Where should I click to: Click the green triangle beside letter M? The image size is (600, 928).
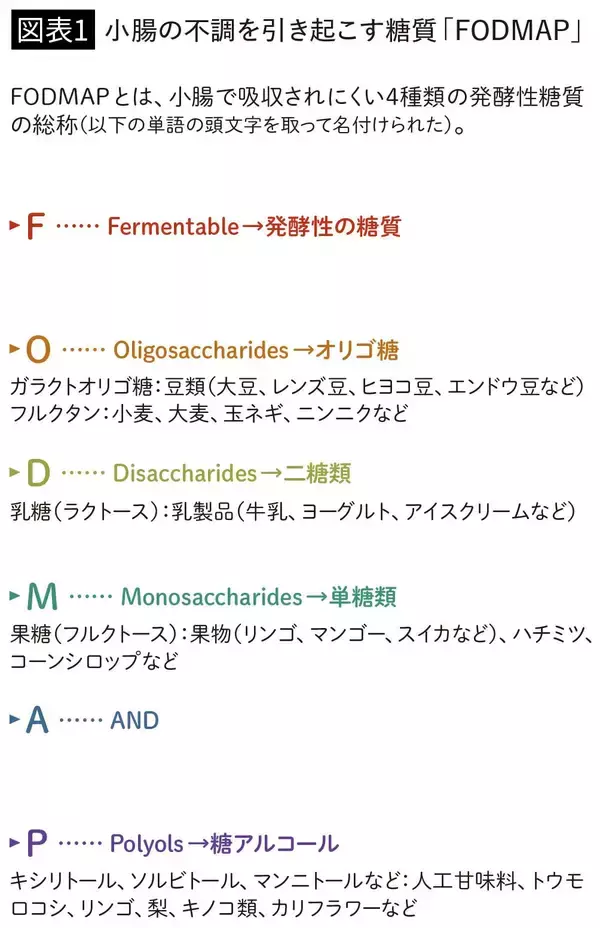click(x=14, y=595)
